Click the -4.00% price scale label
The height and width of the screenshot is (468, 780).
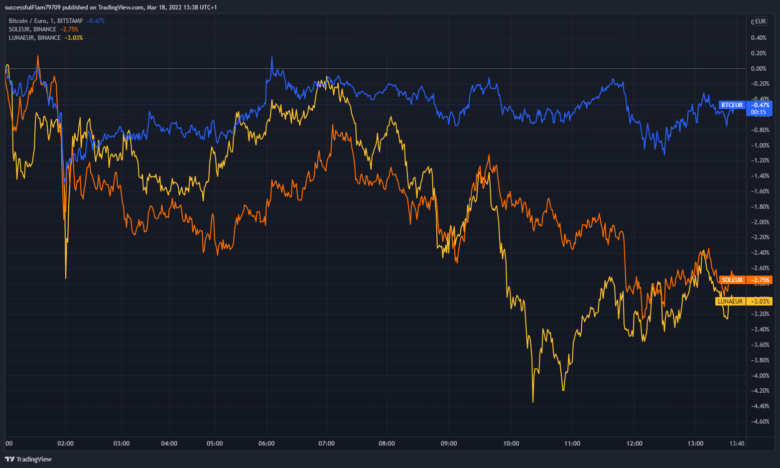(760, 375)
